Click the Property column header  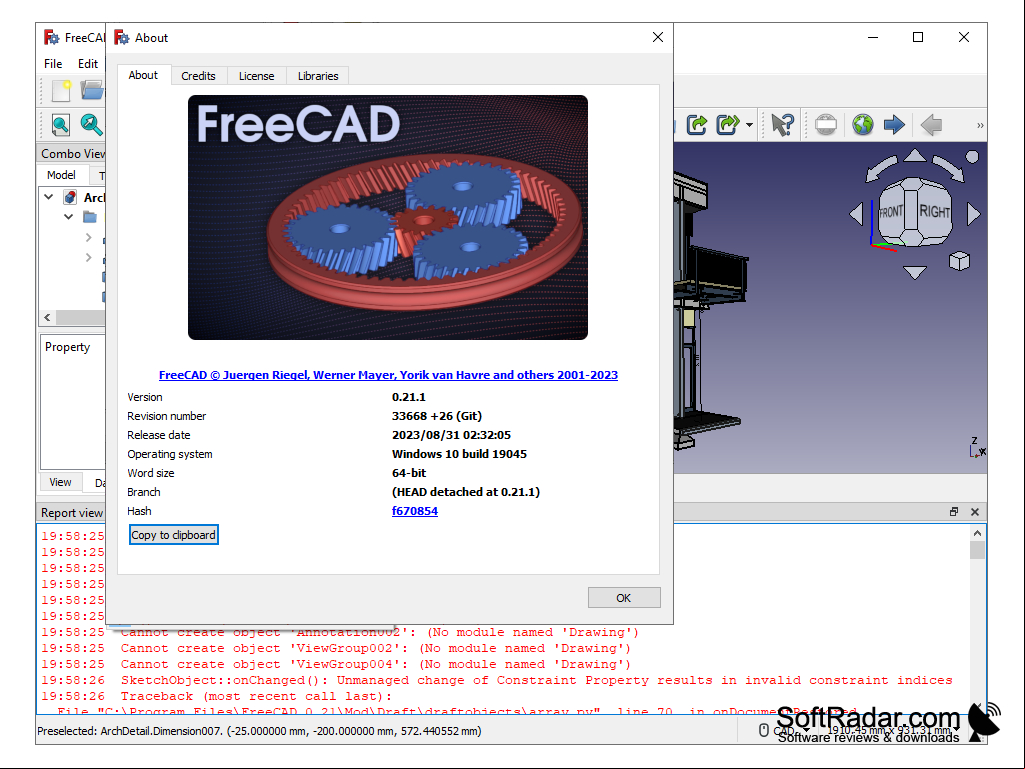coord(67,347)
